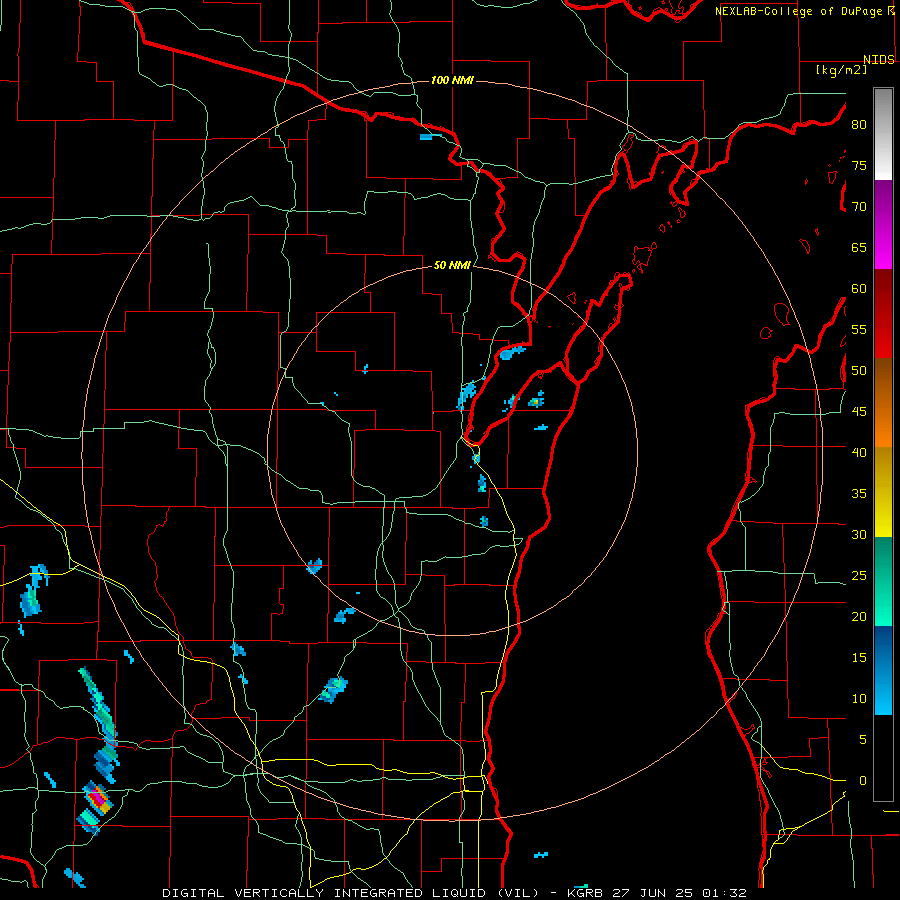Click the KGRB station identifier
This screenshot has height=900, width=900.
click(x=585, y=893)
